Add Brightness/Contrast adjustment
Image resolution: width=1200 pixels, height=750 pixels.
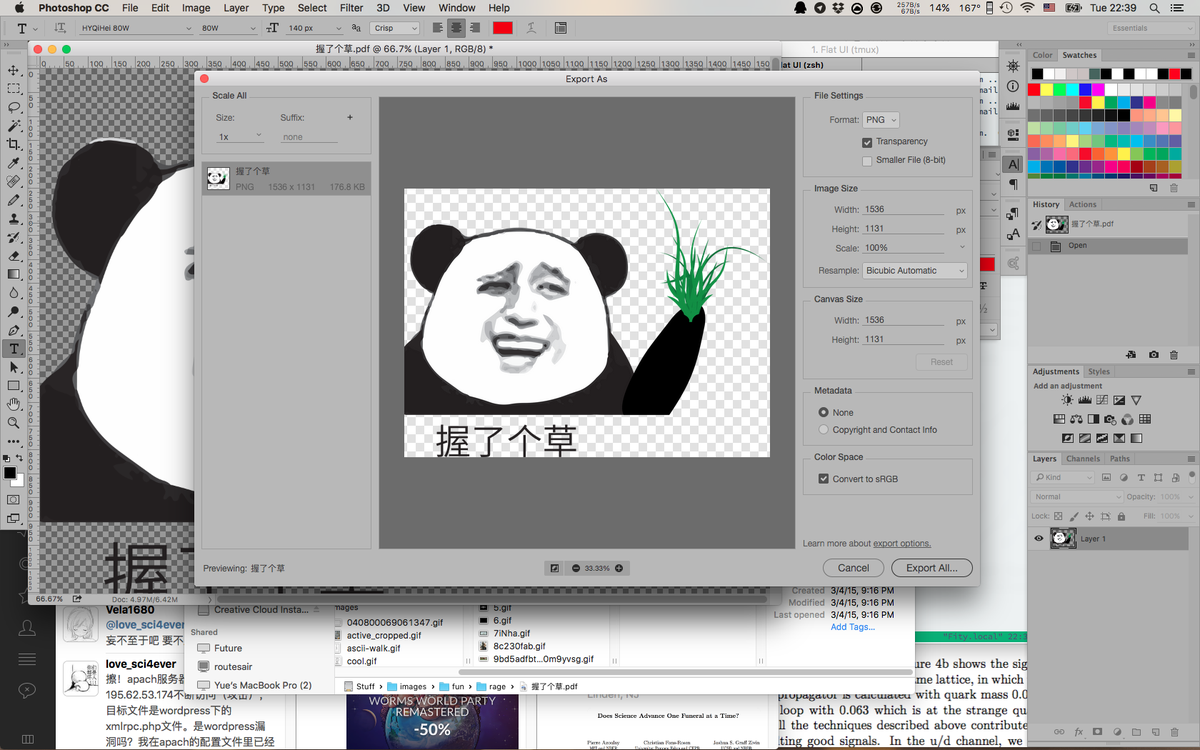tap(1068, 401)
